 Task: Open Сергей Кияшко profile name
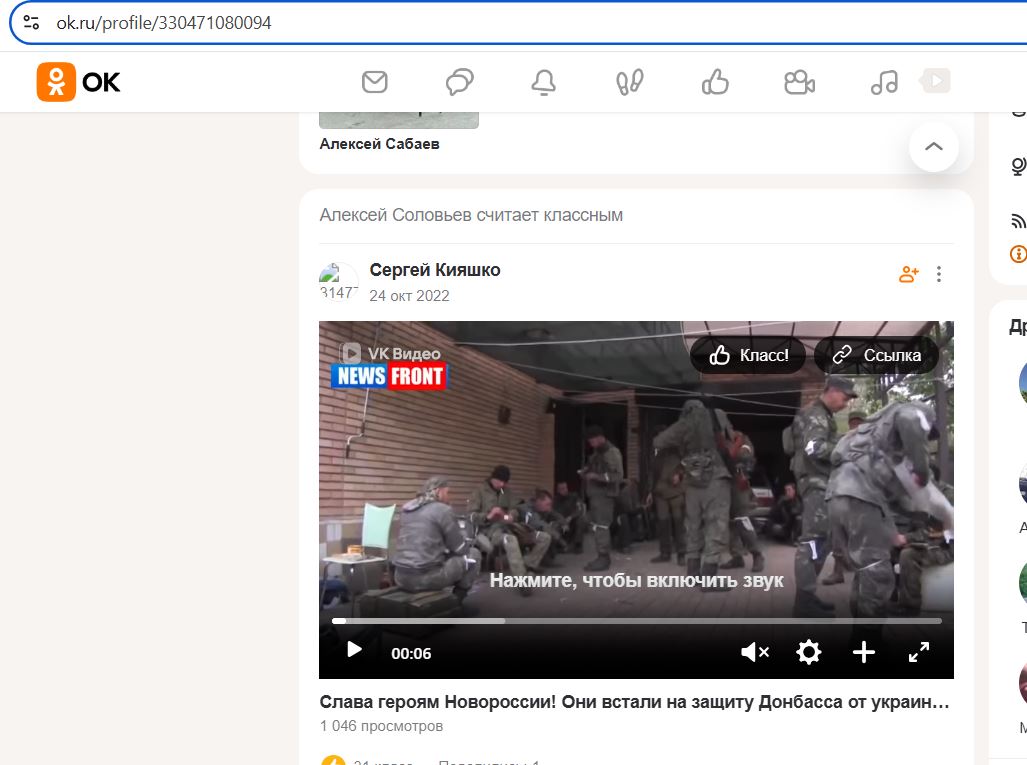[x=435, y=270]
